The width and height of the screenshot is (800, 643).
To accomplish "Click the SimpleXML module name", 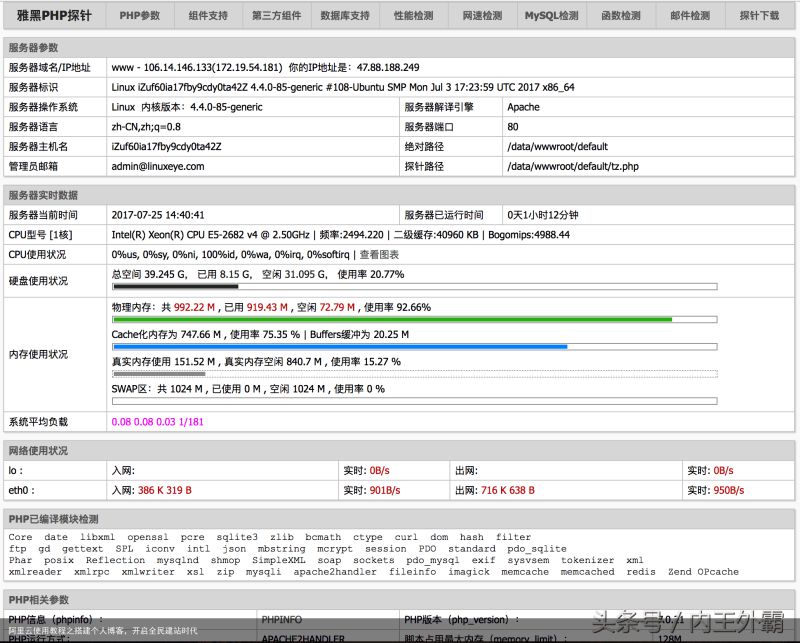I will (x=279, y=560).
